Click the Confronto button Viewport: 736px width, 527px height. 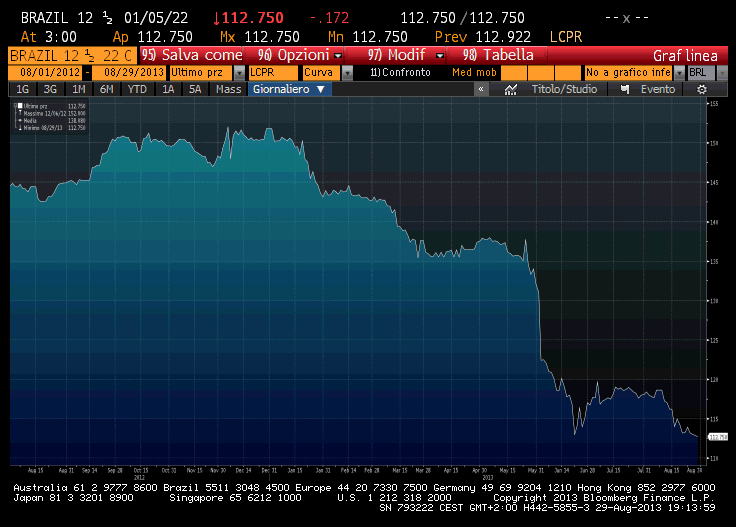pyautogui.click(x=400, y=73)
